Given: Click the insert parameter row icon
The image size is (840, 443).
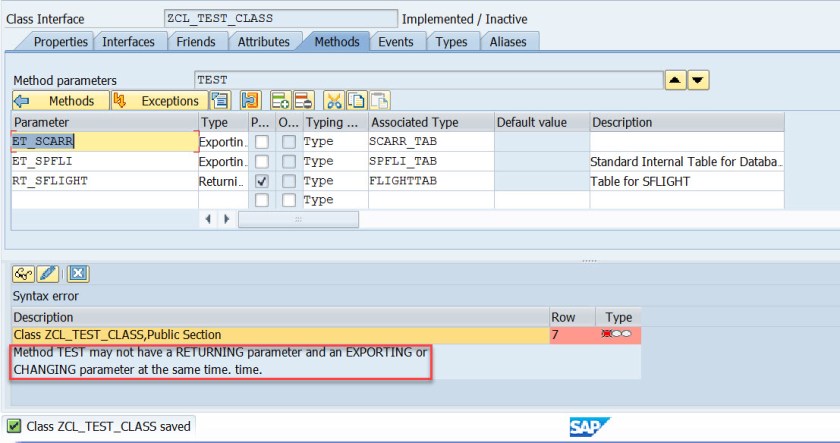Looking at the screenshot, I should point(281,101).
